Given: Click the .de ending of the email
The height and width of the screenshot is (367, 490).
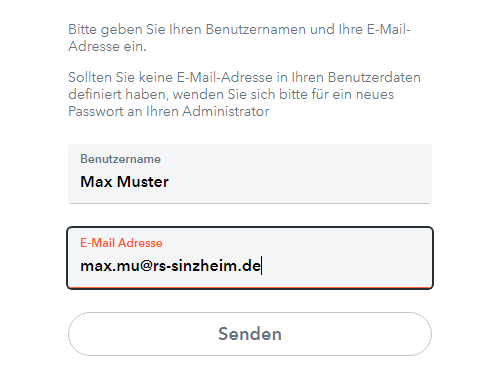Looking at the screenshot, I should pos(249,266).
